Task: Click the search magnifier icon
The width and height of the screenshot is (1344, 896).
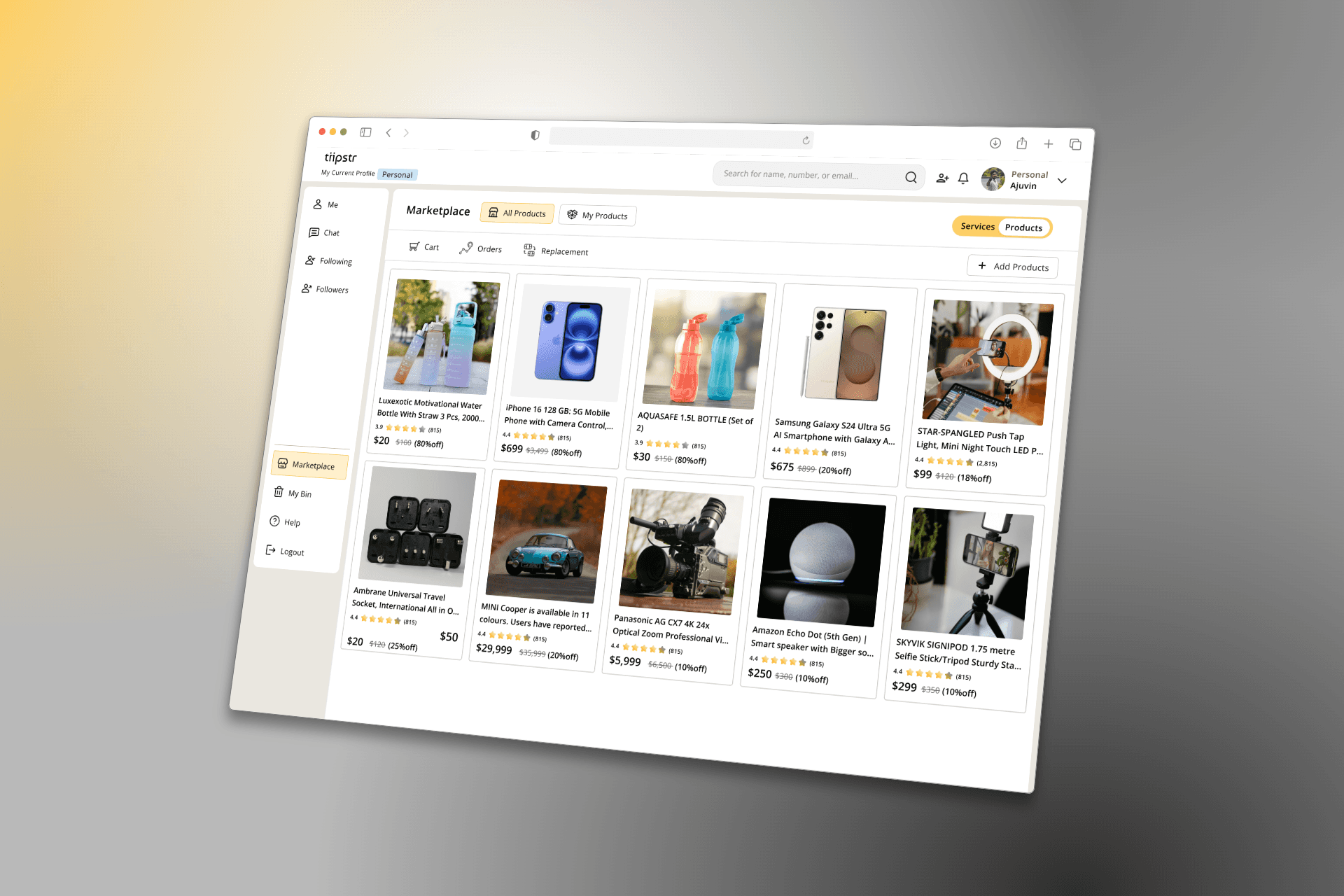Action: pos(911,177)
